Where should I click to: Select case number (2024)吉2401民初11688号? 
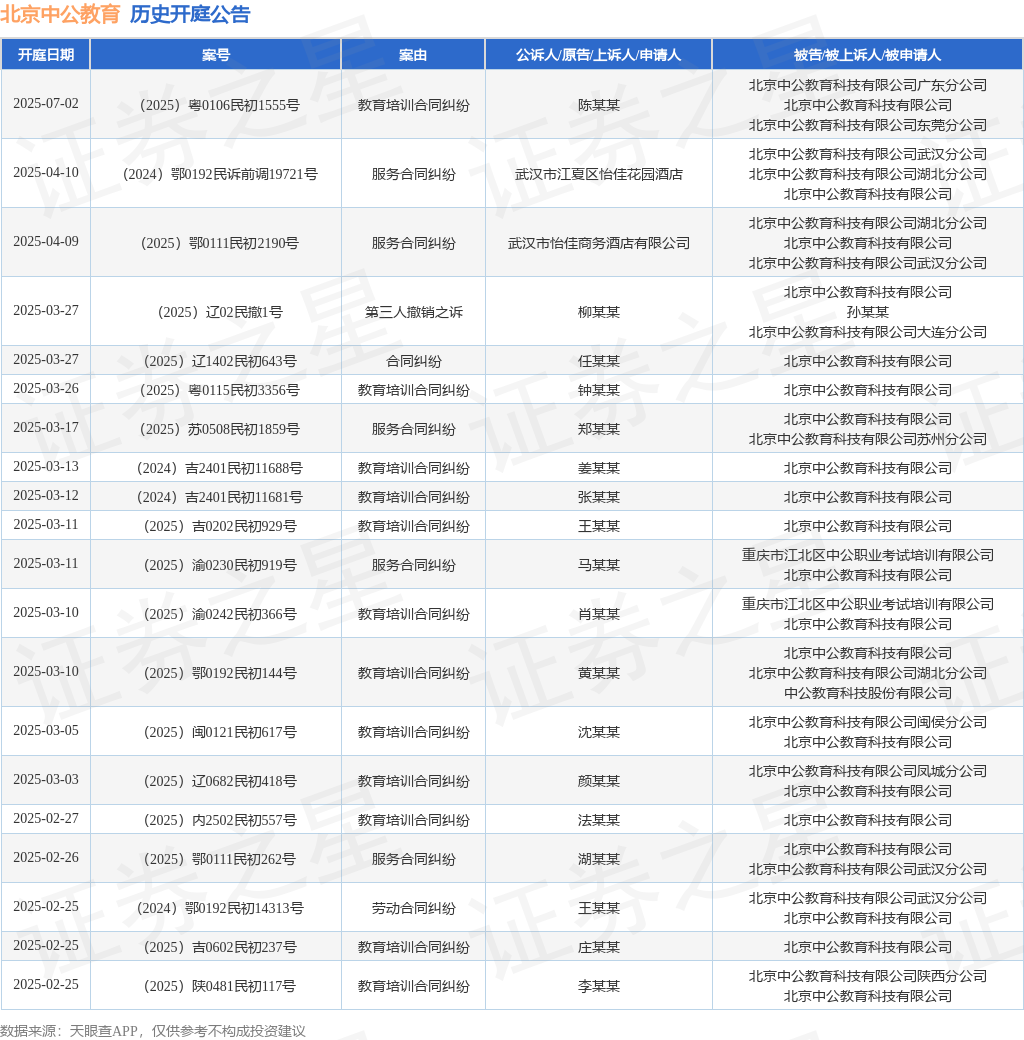coord(216,468)
